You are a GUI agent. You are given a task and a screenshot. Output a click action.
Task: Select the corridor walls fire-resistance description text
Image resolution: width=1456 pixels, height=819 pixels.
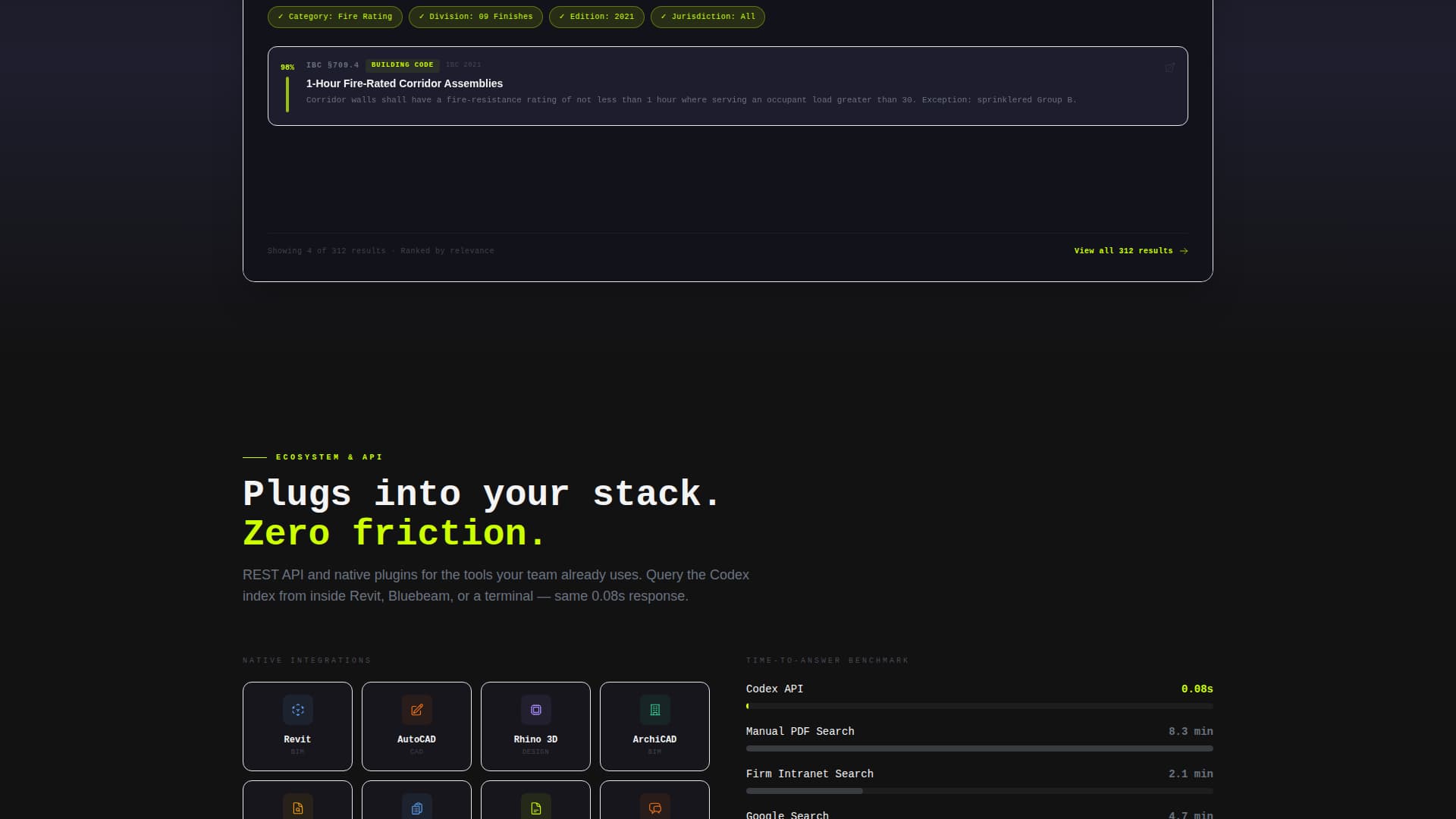click(x=691, y=100)
